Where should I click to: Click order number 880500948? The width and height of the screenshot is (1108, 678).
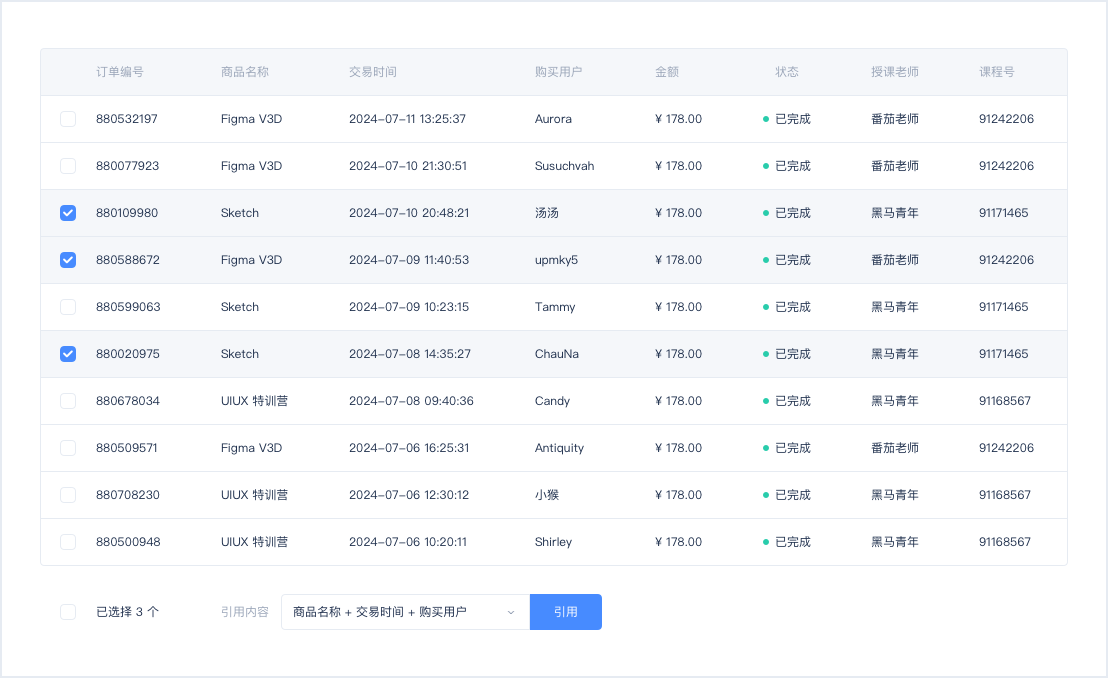click(129, 542)
